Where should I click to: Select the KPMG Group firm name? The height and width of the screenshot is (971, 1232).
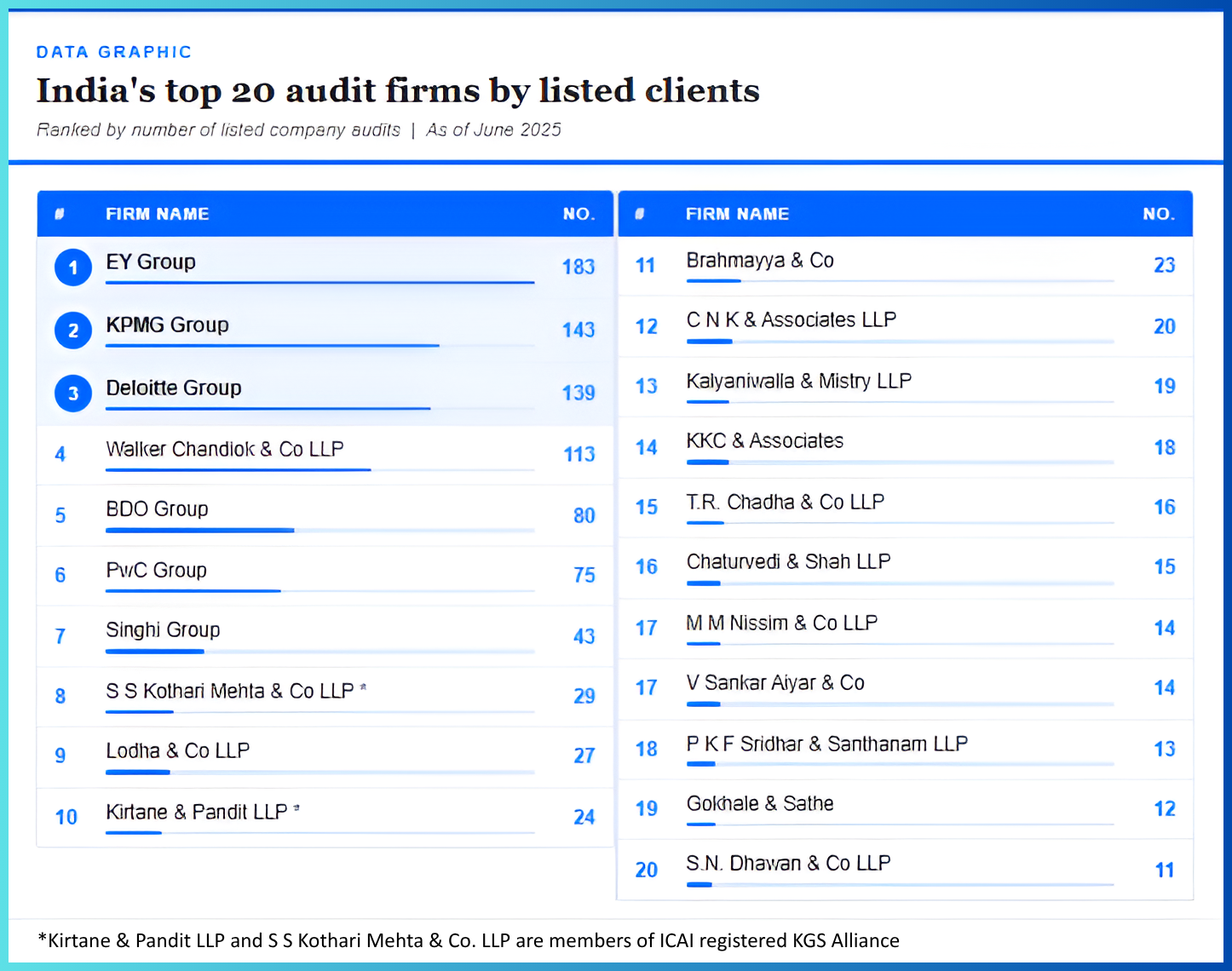point(167,325)
